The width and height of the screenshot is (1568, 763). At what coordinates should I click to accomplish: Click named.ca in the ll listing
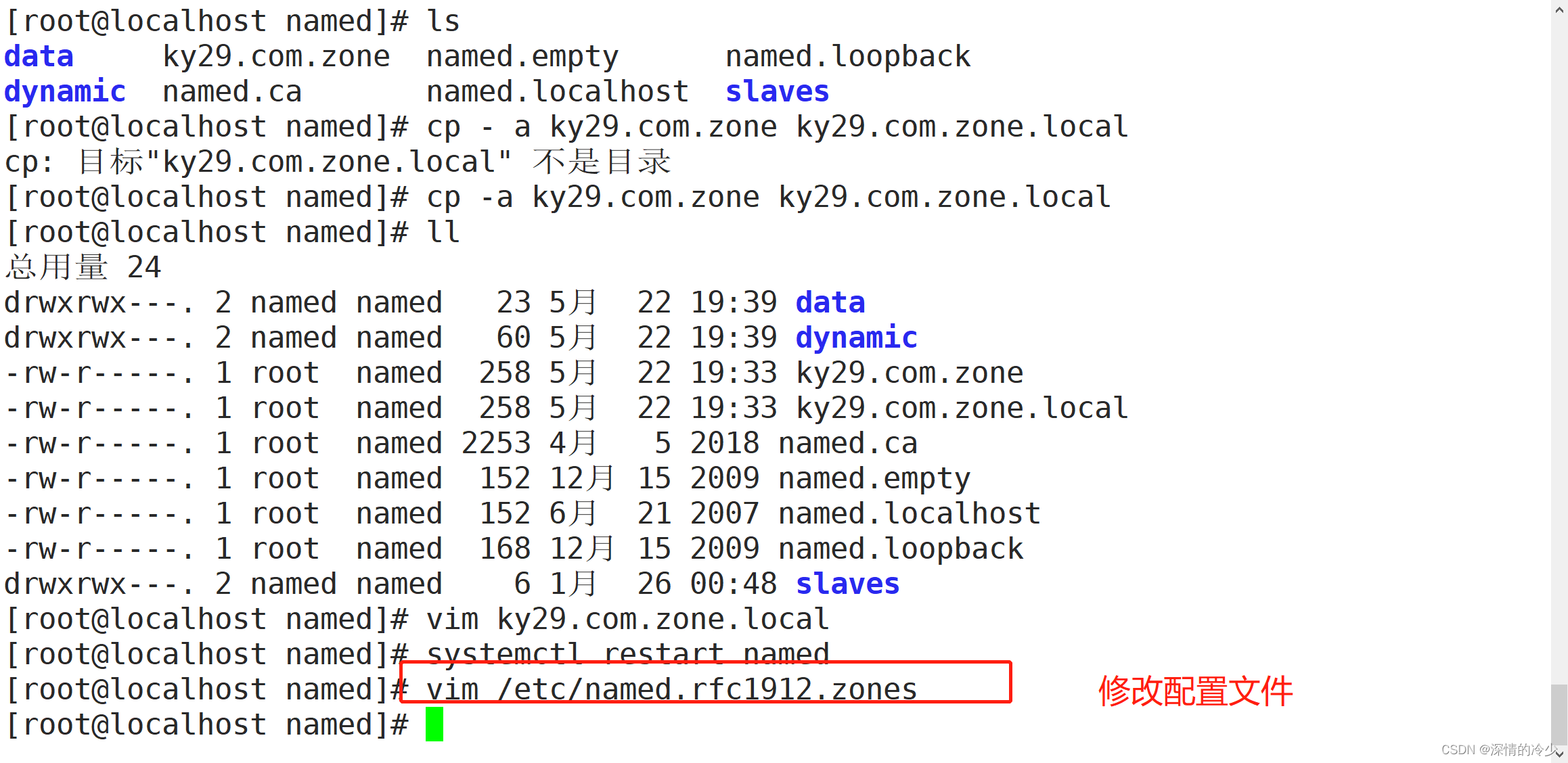tap(848, 443)
